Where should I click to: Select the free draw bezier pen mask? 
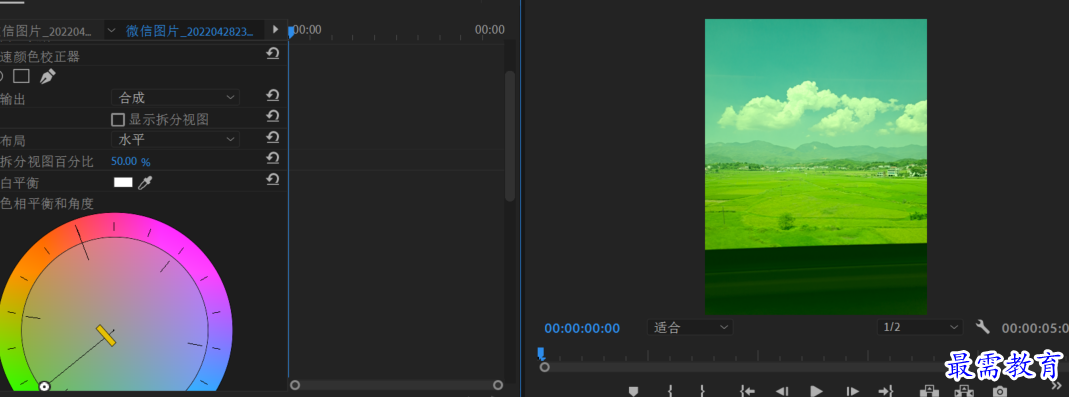click(x=47, y=76)
